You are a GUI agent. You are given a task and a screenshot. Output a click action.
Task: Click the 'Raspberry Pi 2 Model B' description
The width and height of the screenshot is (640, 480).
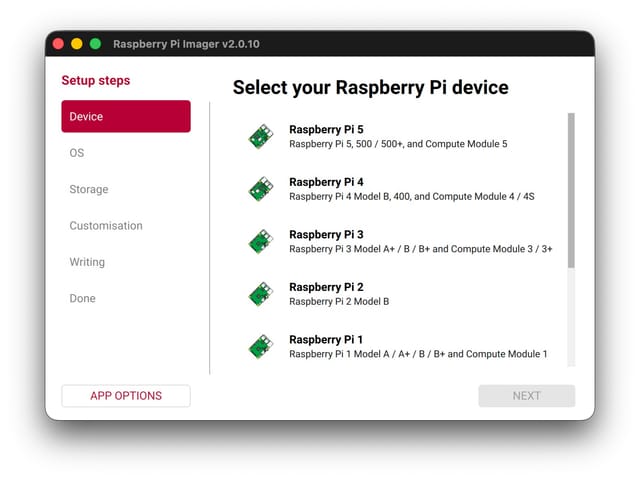click(x=339, y=302)
